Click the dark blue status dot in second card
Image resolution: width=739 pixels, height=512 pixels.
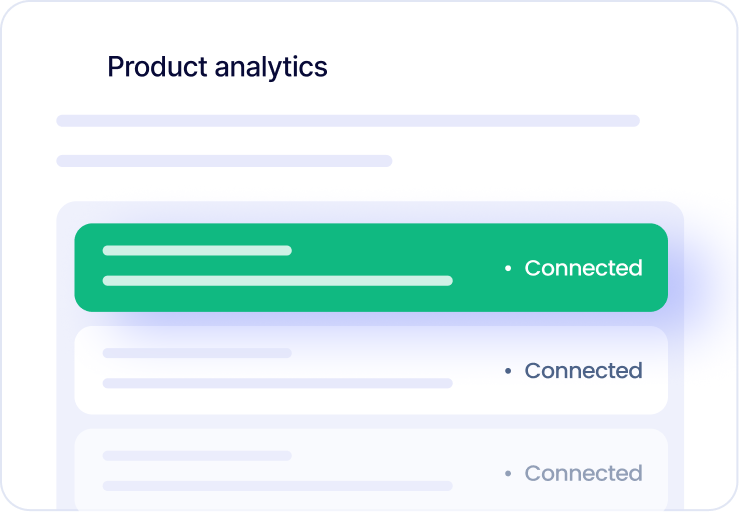pos(508,371)
